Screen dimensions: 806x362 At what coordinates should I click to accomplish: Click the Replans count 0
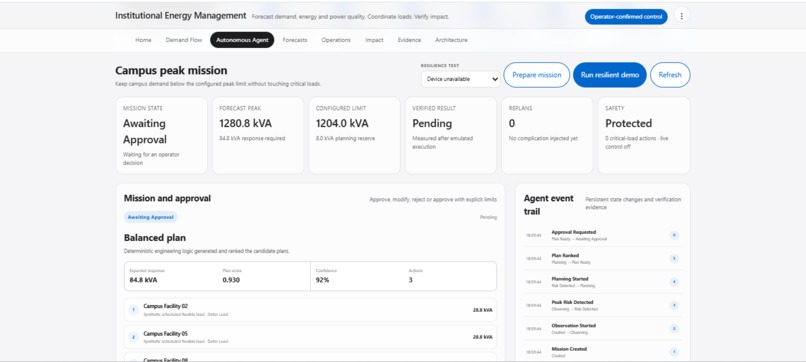click(x=511, y=123)
